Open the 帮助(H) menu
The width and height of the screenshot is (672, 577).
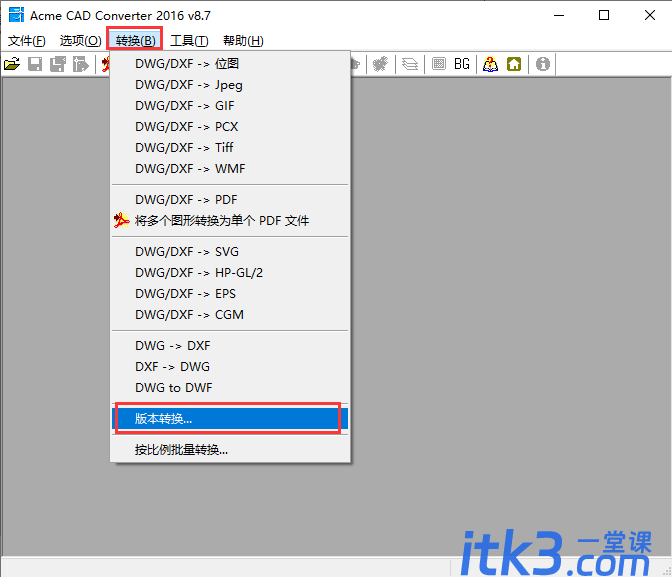pyautogui.click(x=243, y=41)
